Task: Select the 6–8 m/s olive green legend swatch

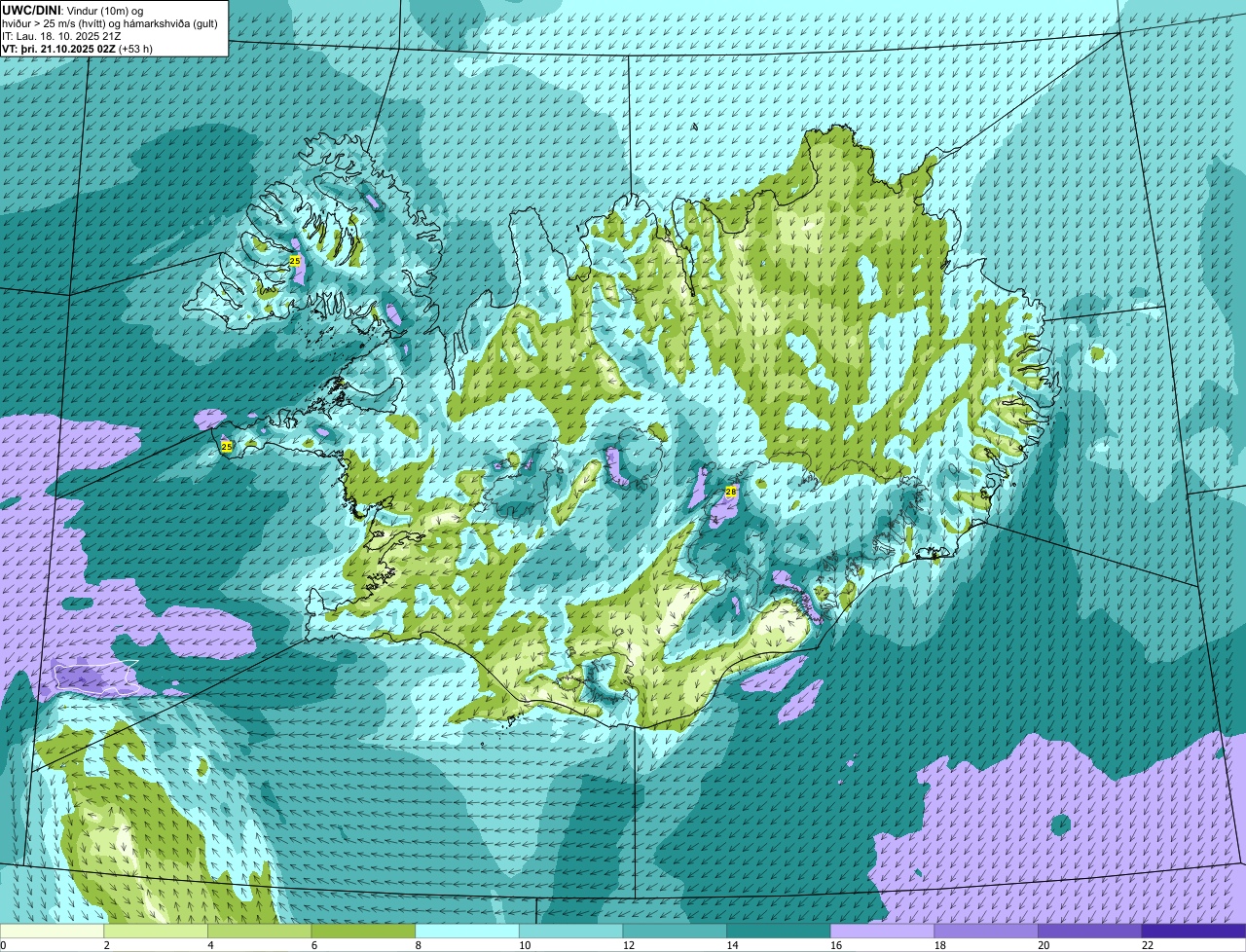Action: coord(363,931)
